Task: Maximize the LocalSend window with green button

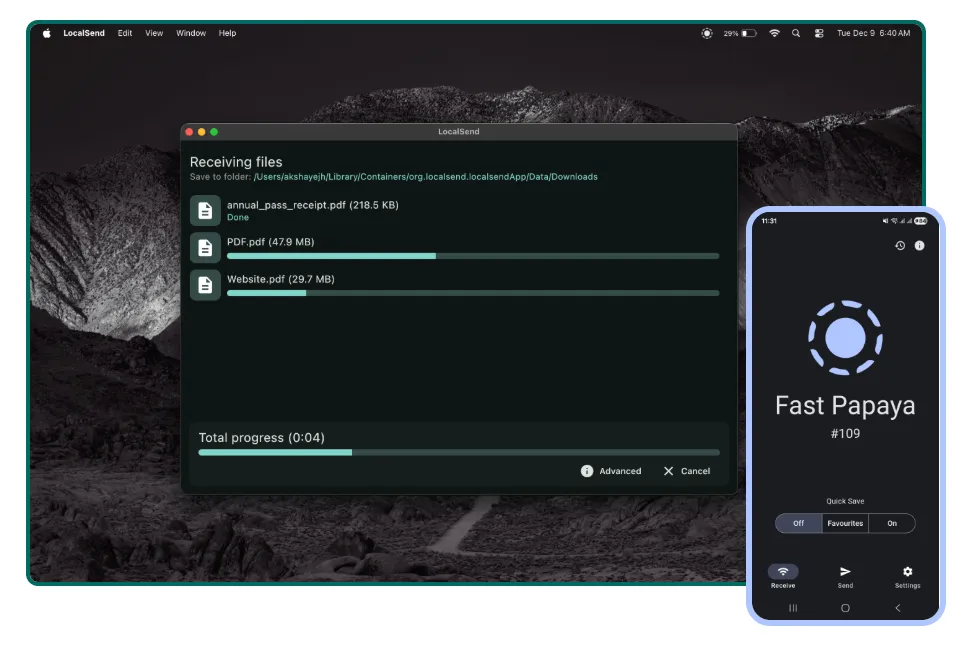Action: click(x=214, y=132)
